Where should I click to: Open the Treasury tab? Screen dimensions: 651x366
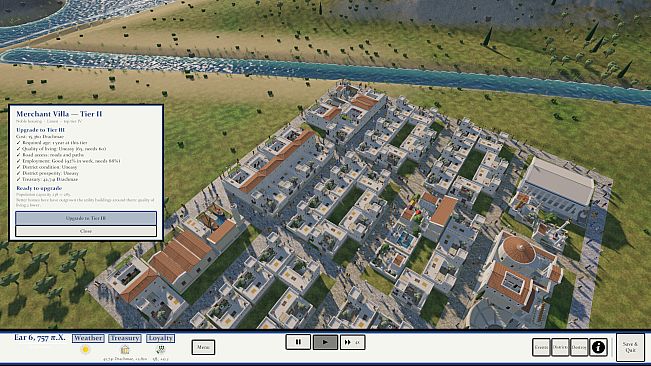pos(125,338)
